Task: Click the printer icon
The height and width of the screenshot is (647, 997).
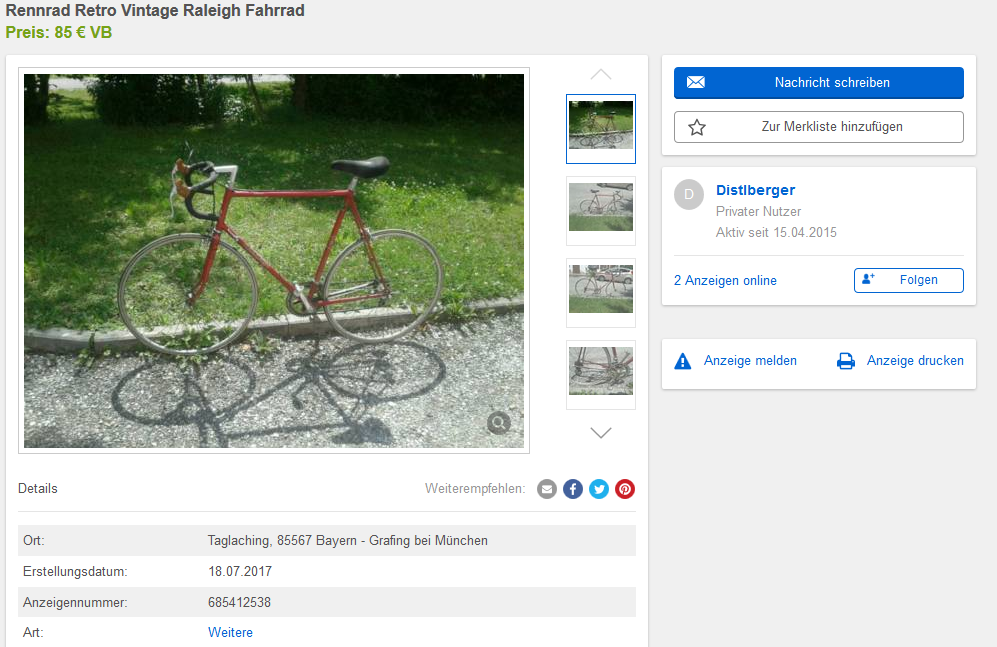Action: click(846, 361)
